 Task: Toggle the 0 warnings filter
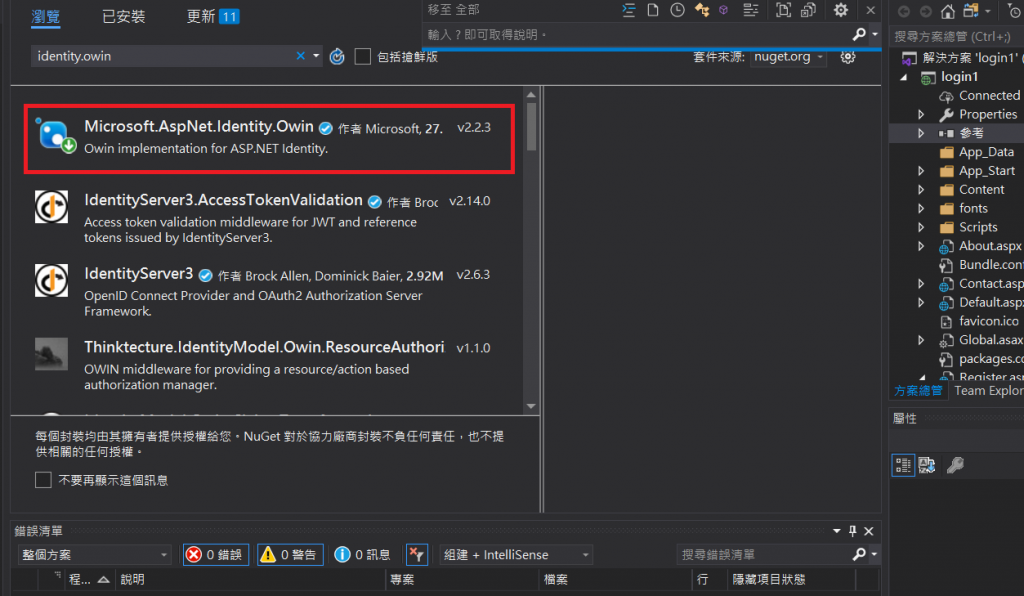tap(290, 554)
